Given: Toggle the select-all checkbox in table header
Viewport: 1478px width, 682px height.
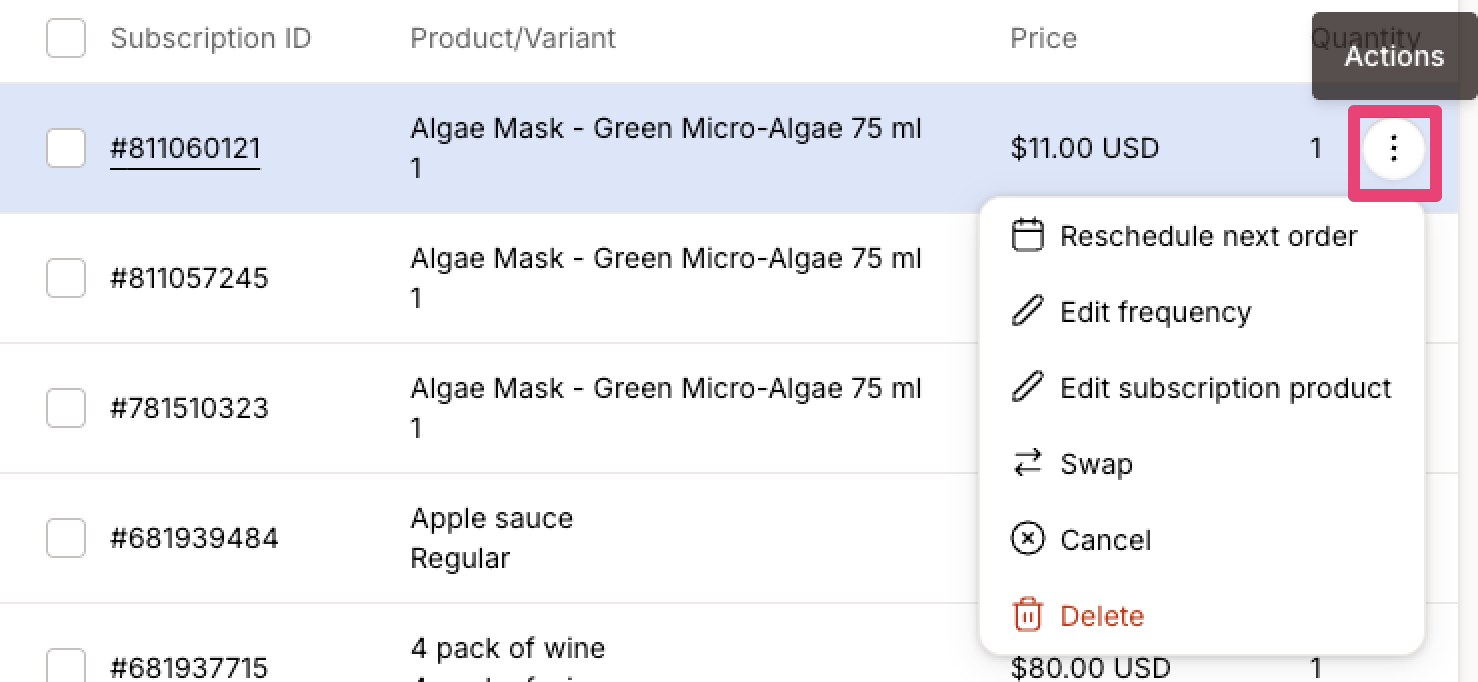Looking at the screenshot, I should tap(66, 38).
